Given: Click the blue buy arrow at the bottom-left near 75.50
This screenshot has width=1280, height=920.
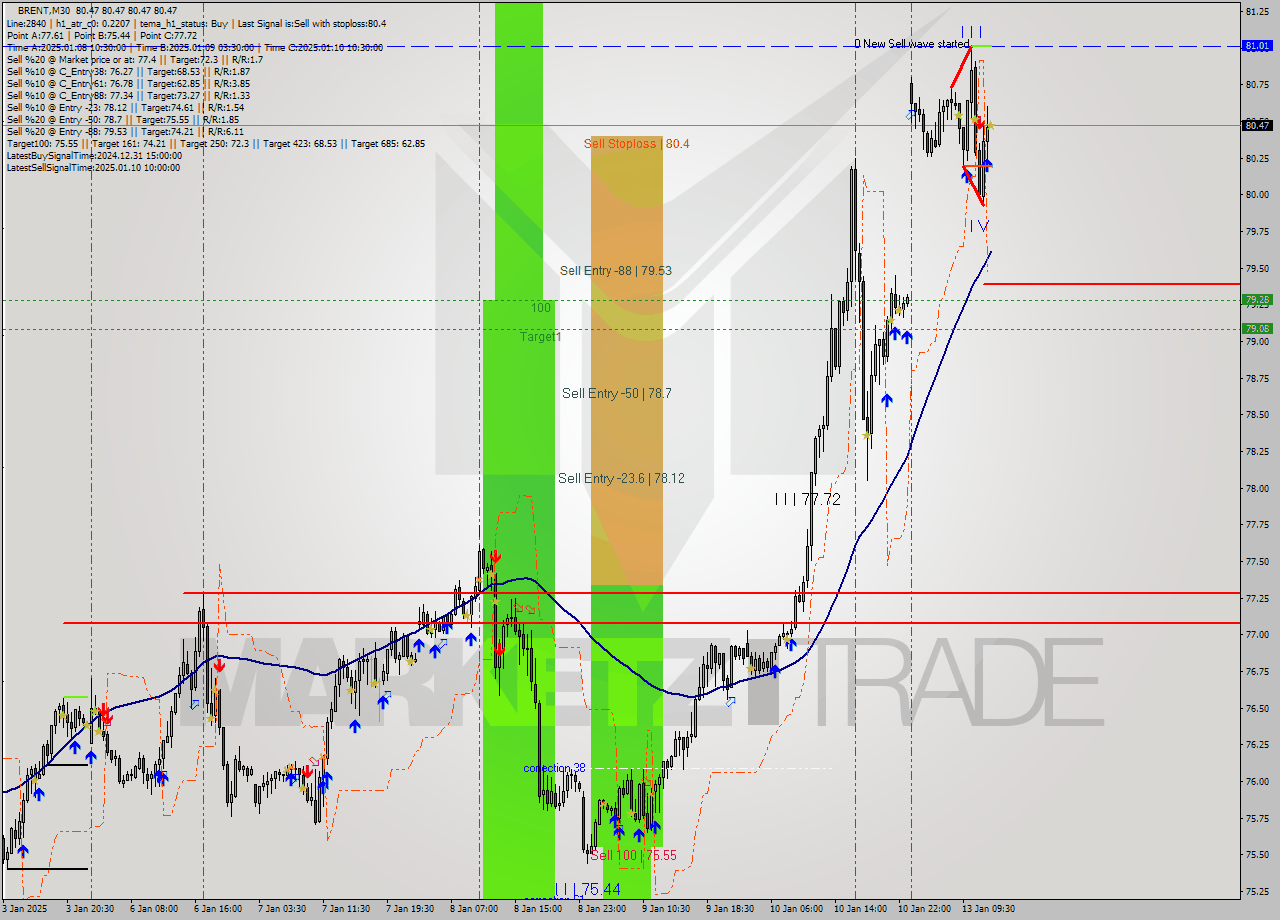Looking at the screenshot, I should point(22,851).
